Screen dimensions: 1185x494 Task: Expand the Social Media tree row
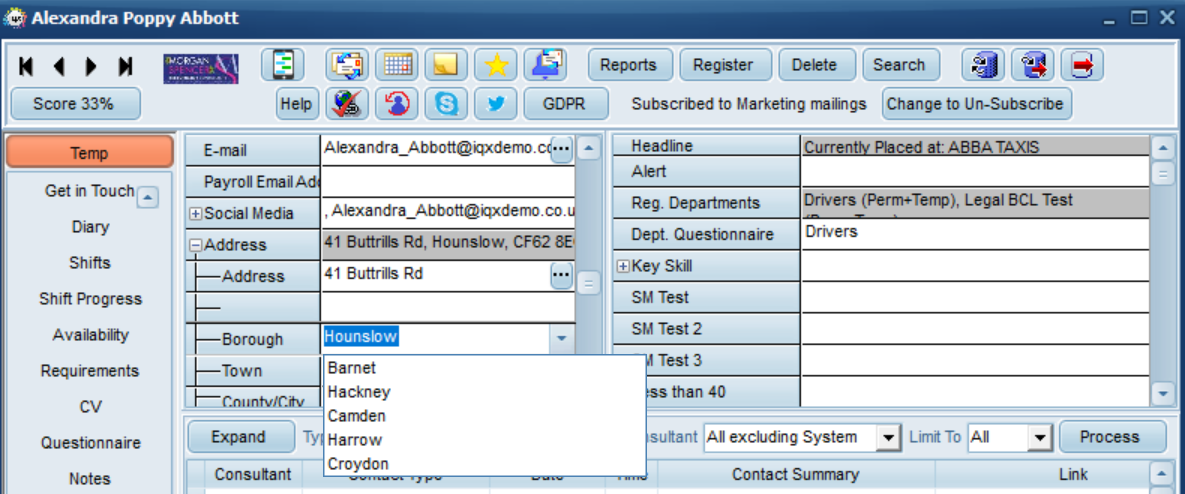click(x=196, y=215)
